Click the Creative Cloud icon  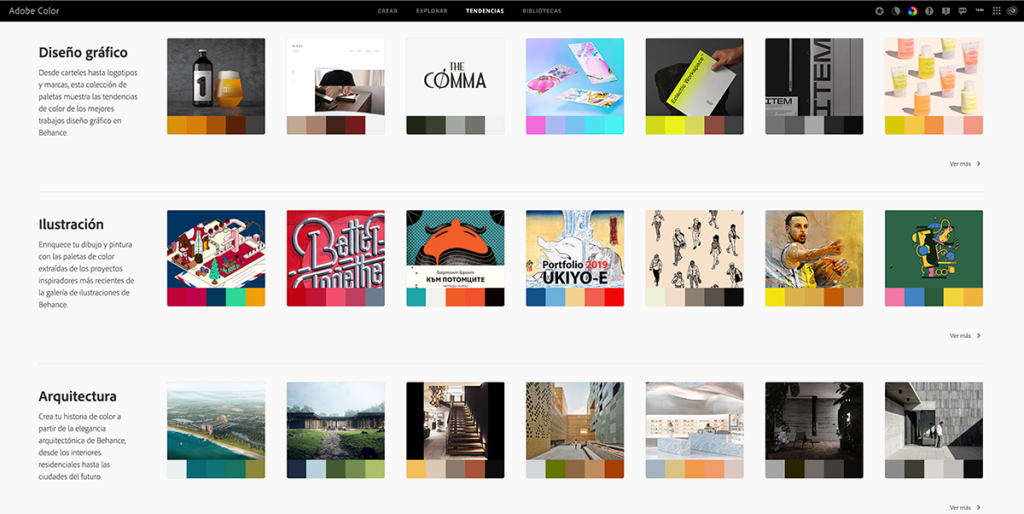click(x=1012, y=11)
